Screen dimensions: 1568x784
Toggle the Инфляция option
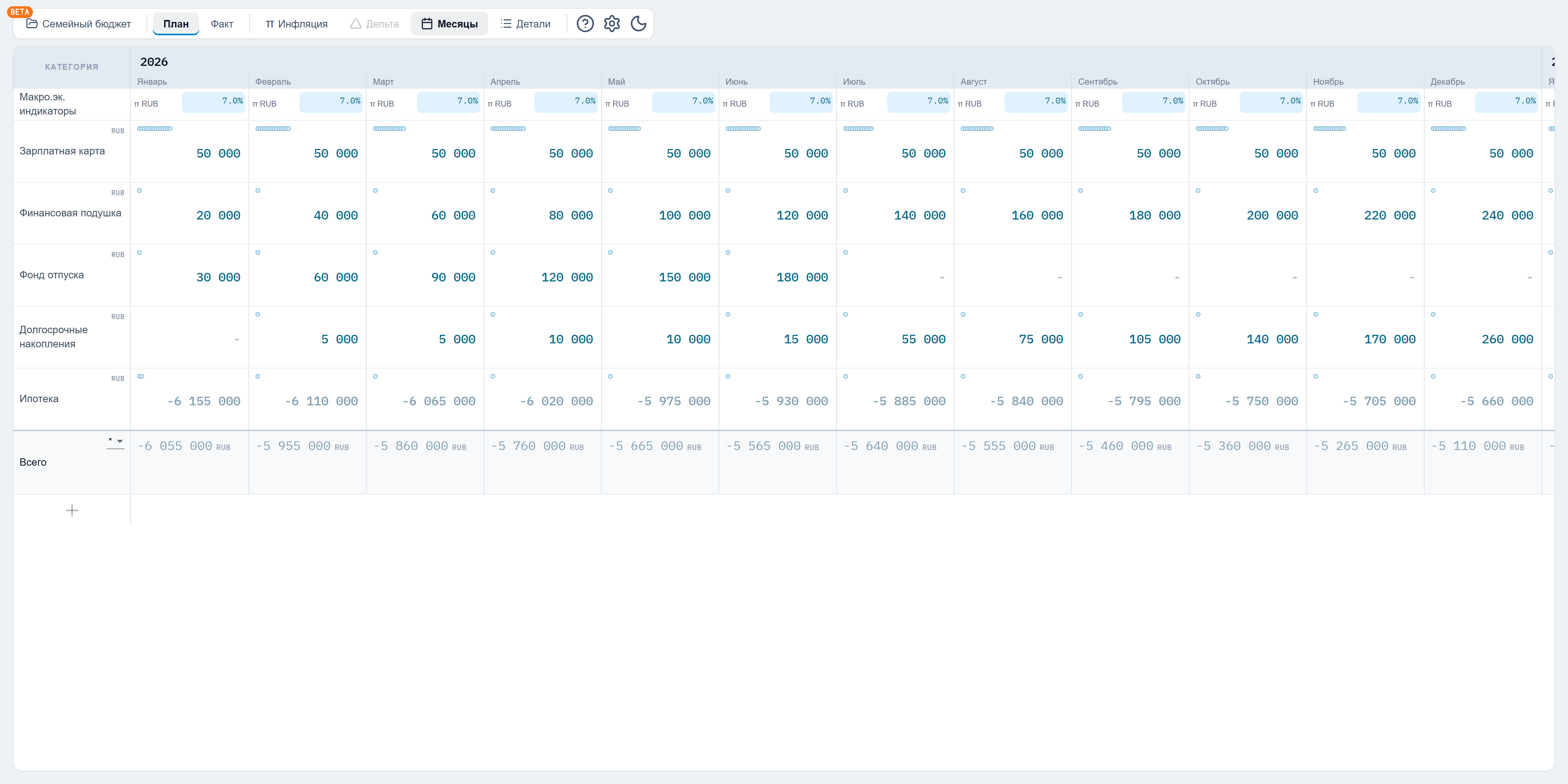pyautogui.click(x=297, y=24)
